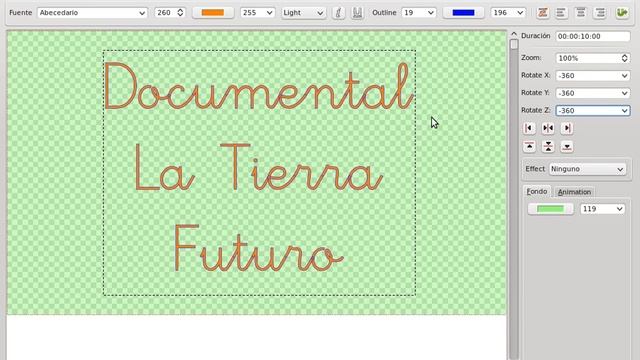This screenshot has height=360, width=640.
Task: Click the Duración timecode field
Action: pyautogui.click(x=593, y=36)
